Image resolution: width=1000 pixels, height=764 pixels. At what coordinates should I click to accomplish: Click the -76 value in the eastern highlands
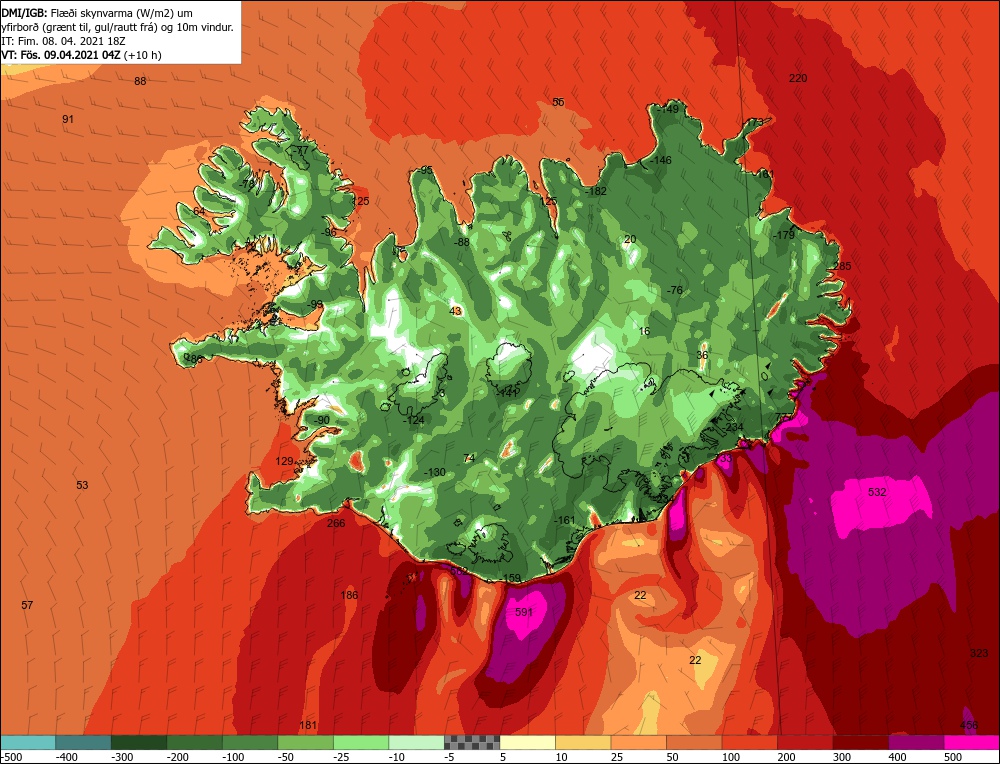675,290
